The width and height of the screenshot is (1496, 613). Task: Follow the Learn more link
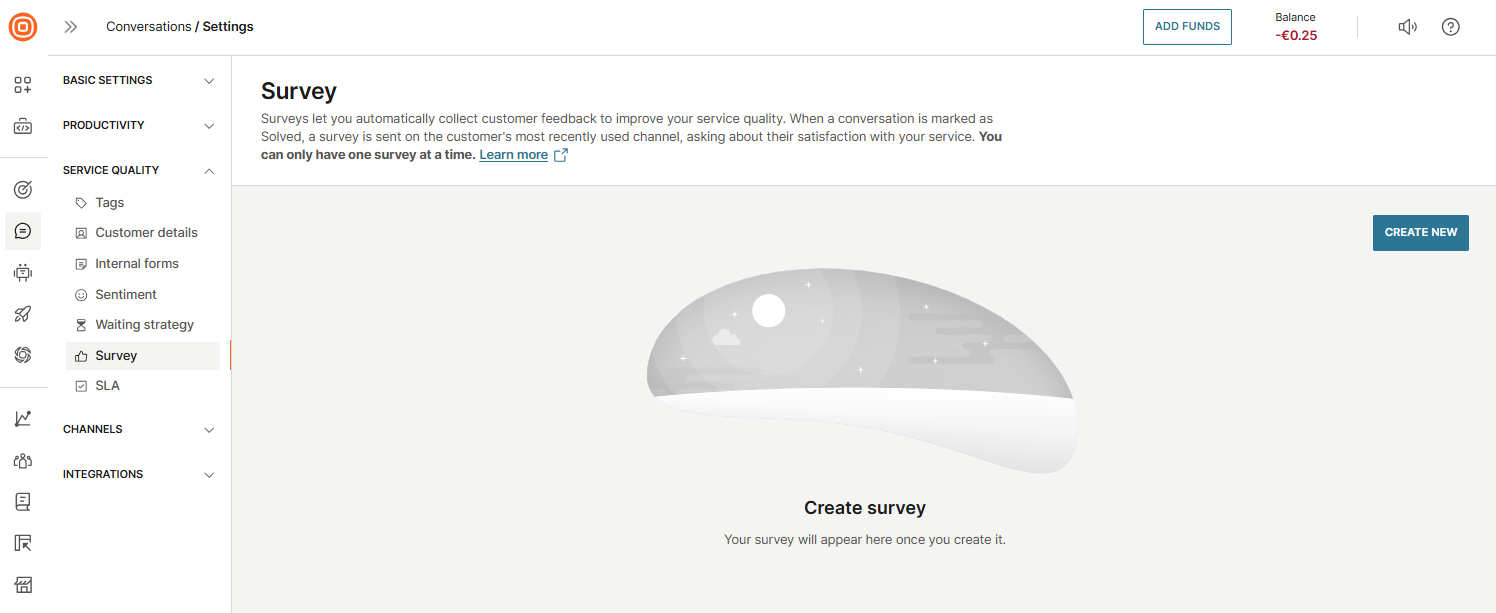click(514, 155)
